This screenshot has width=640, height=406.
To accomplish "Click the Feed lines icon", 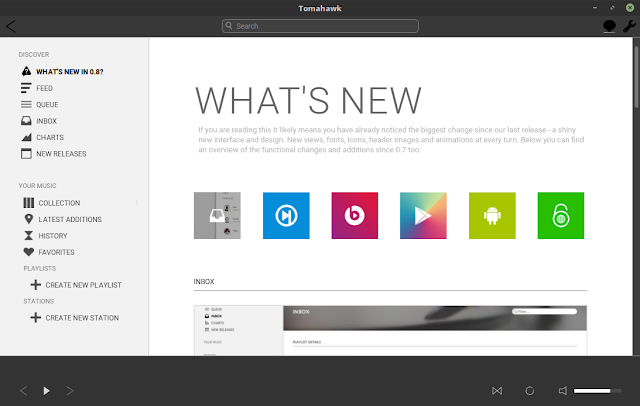I will pos(26,88).
